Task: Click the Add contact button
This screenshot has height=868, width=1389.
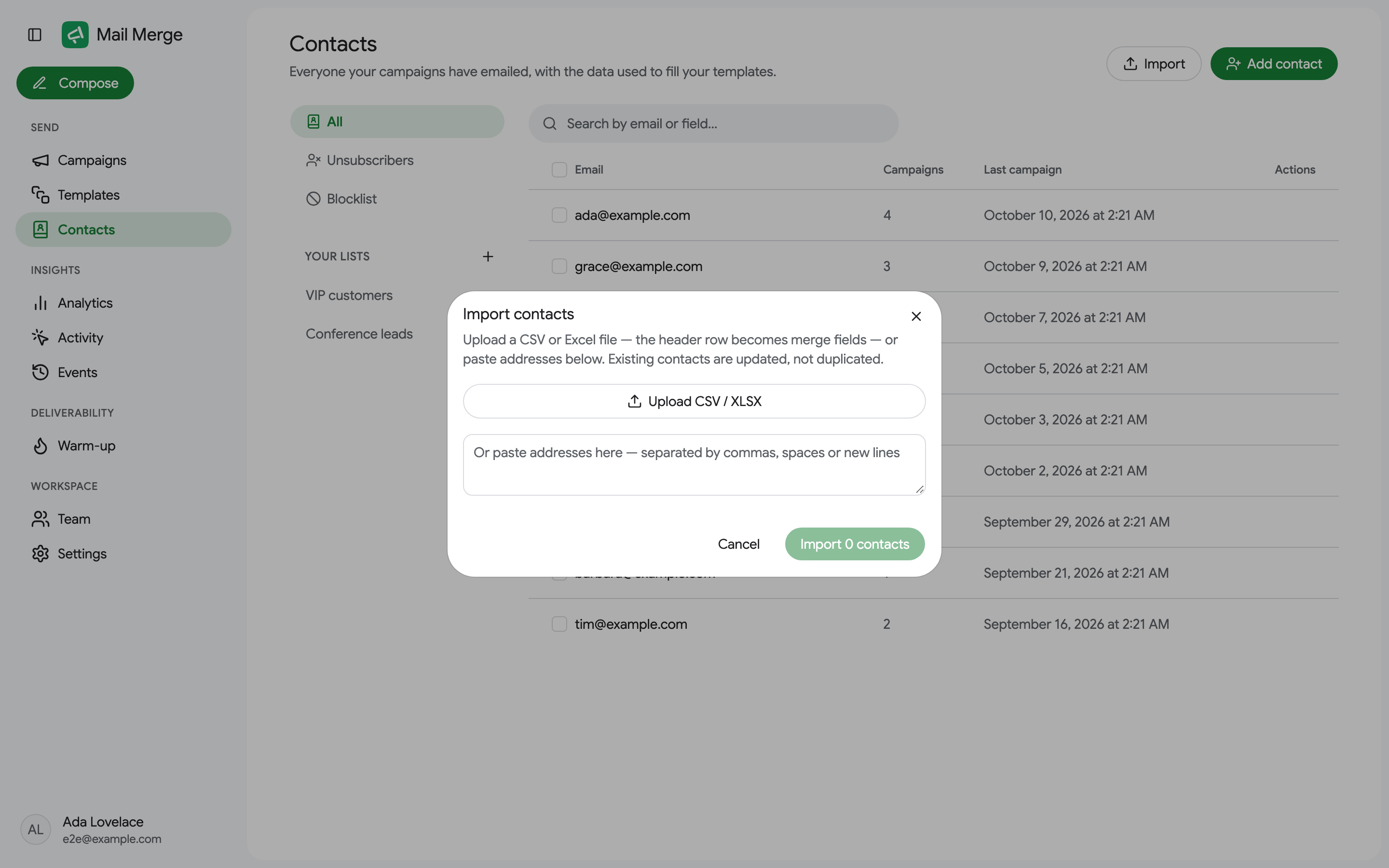Action: click(x=1274, y=64)
